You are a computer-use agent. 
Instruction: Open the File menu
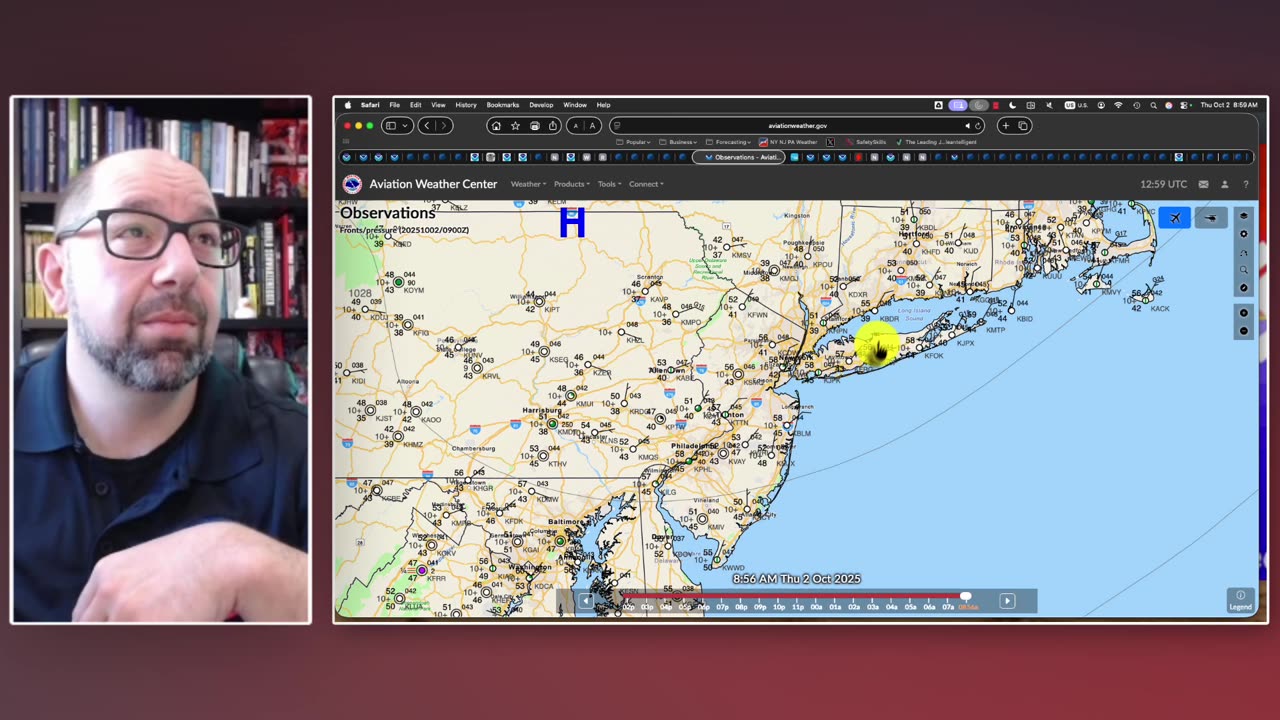[x=395, y=105]
